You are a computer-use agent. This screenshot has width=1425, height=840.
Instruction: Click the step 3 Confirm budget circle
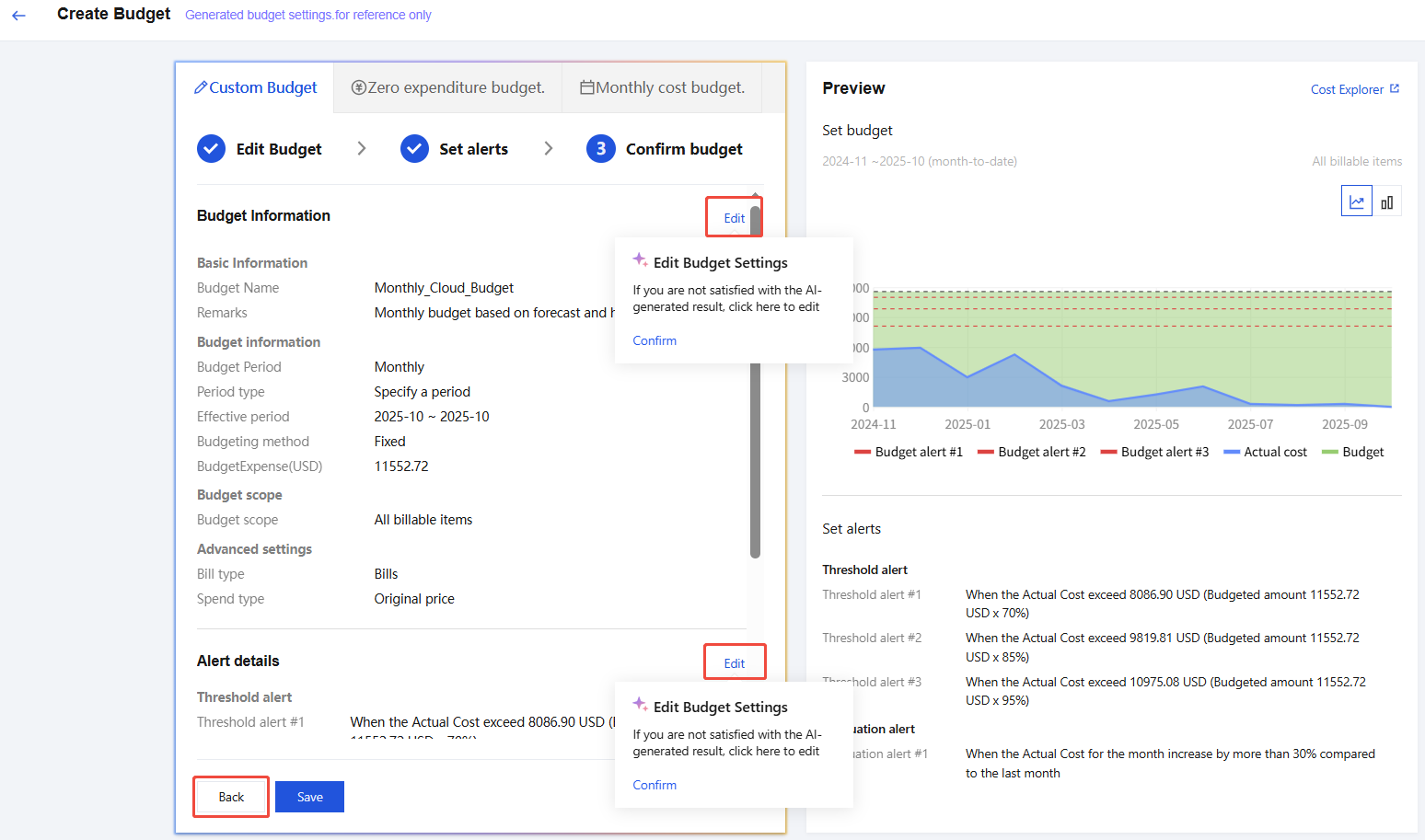(x=600, y=149)
